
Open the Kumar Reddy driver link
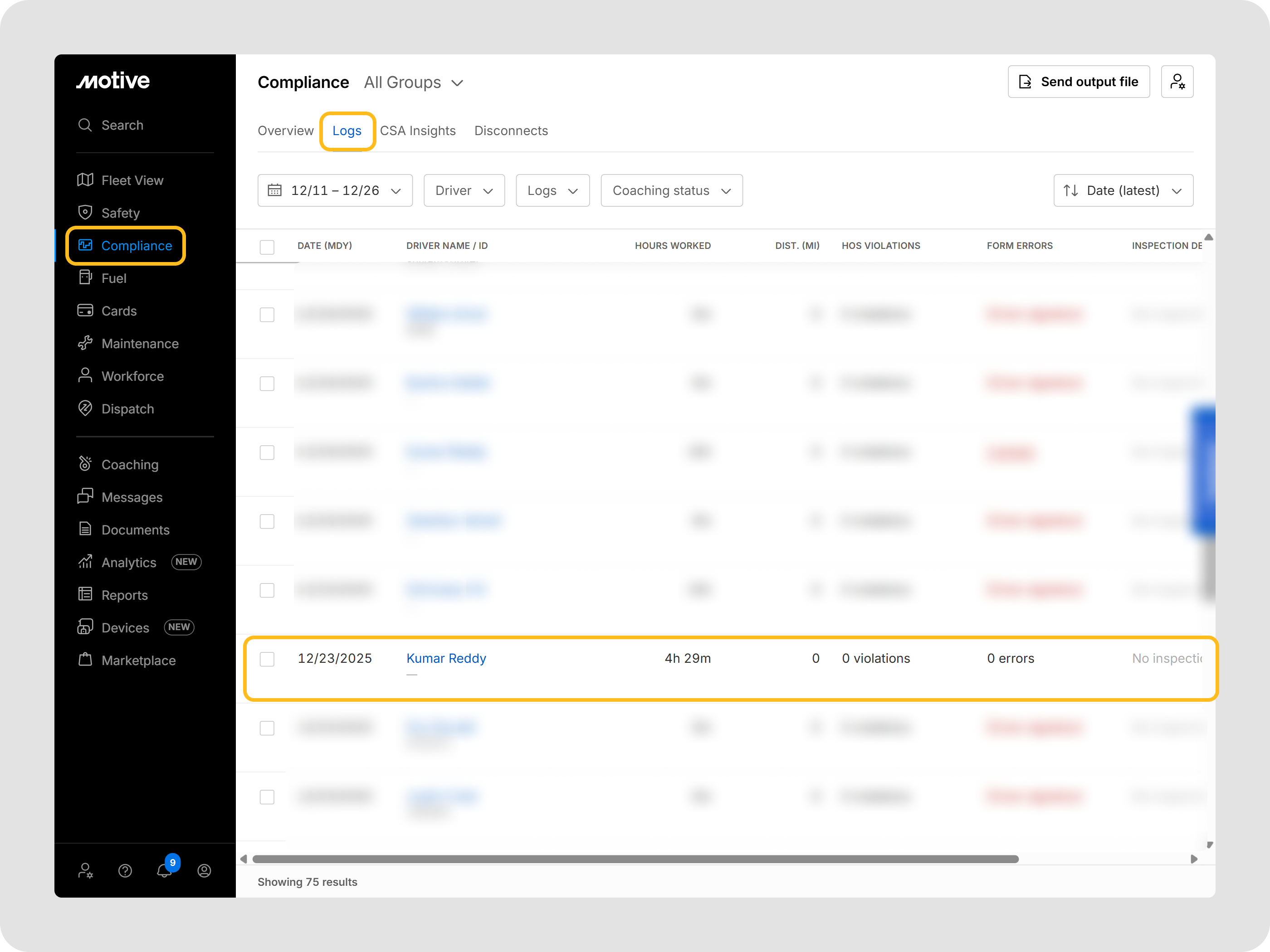click(x=446, y=658)
